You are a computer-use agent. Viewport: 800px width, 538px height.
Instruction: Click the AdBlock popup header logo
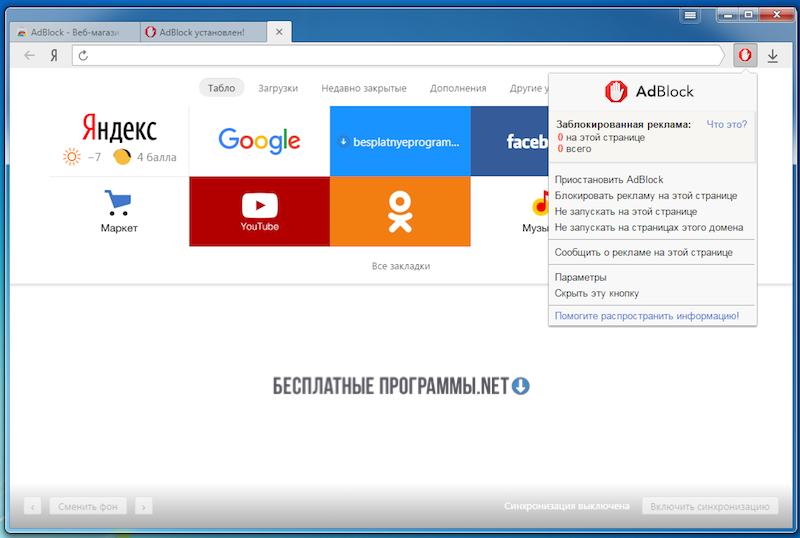tap(649, 91)
